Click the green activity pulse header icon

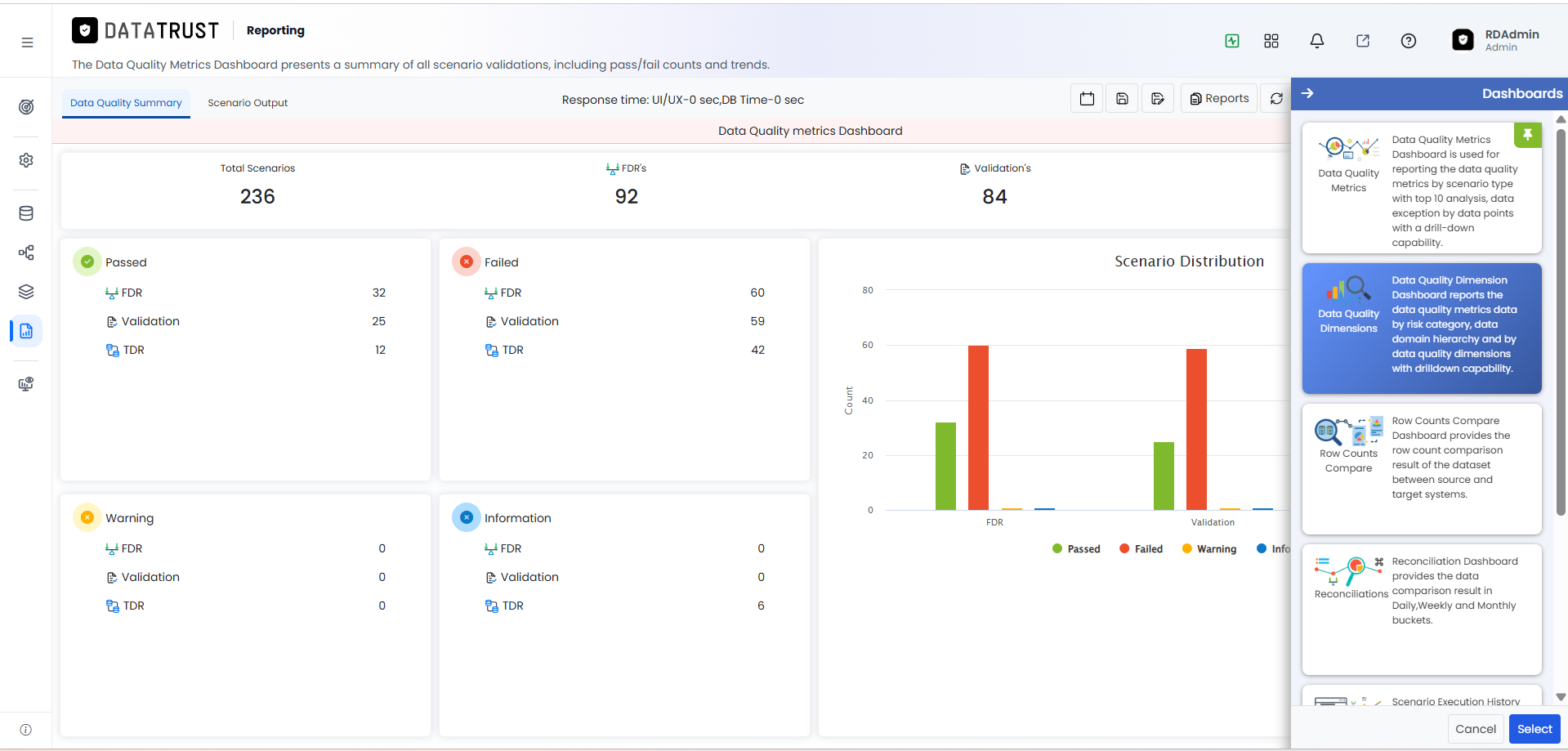click(1232, 41)
